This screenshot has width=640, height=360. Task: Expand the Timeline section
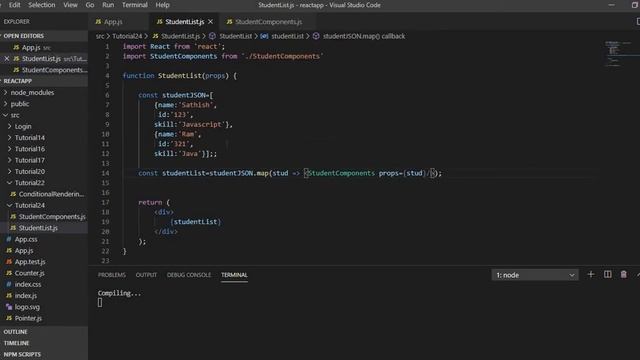[x=16, y=343]
